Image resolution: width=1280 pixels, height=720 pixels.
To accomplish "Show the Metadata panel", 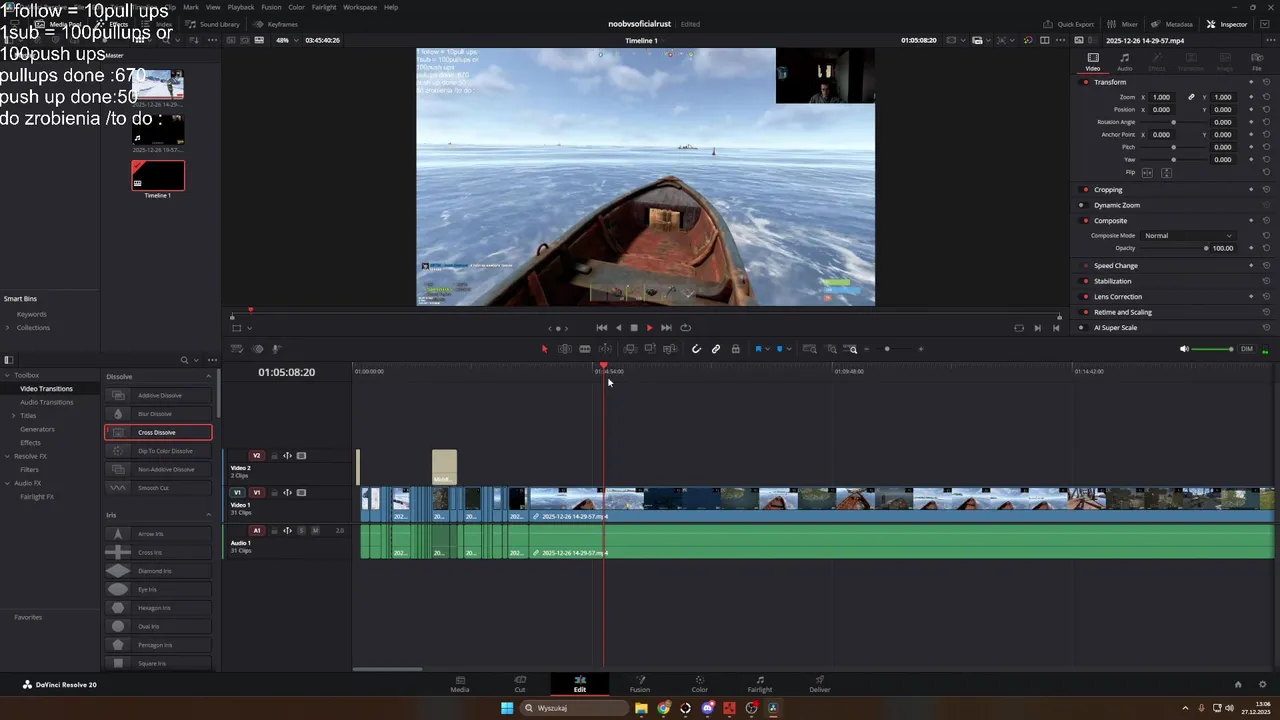I will [x=1172, y=24].
